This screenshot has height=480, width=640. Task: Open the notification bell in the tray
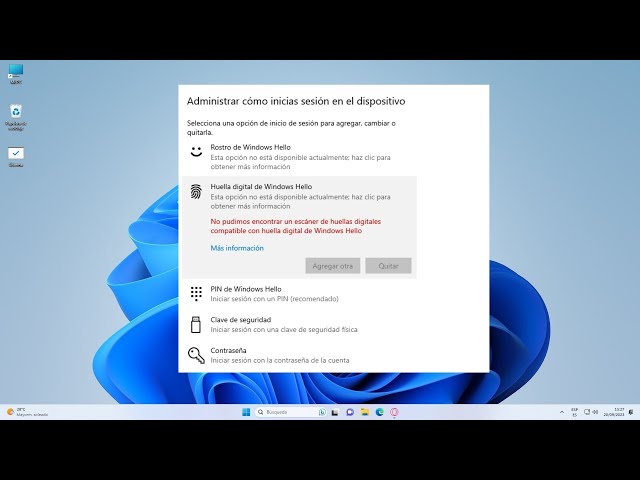point(631,412)
